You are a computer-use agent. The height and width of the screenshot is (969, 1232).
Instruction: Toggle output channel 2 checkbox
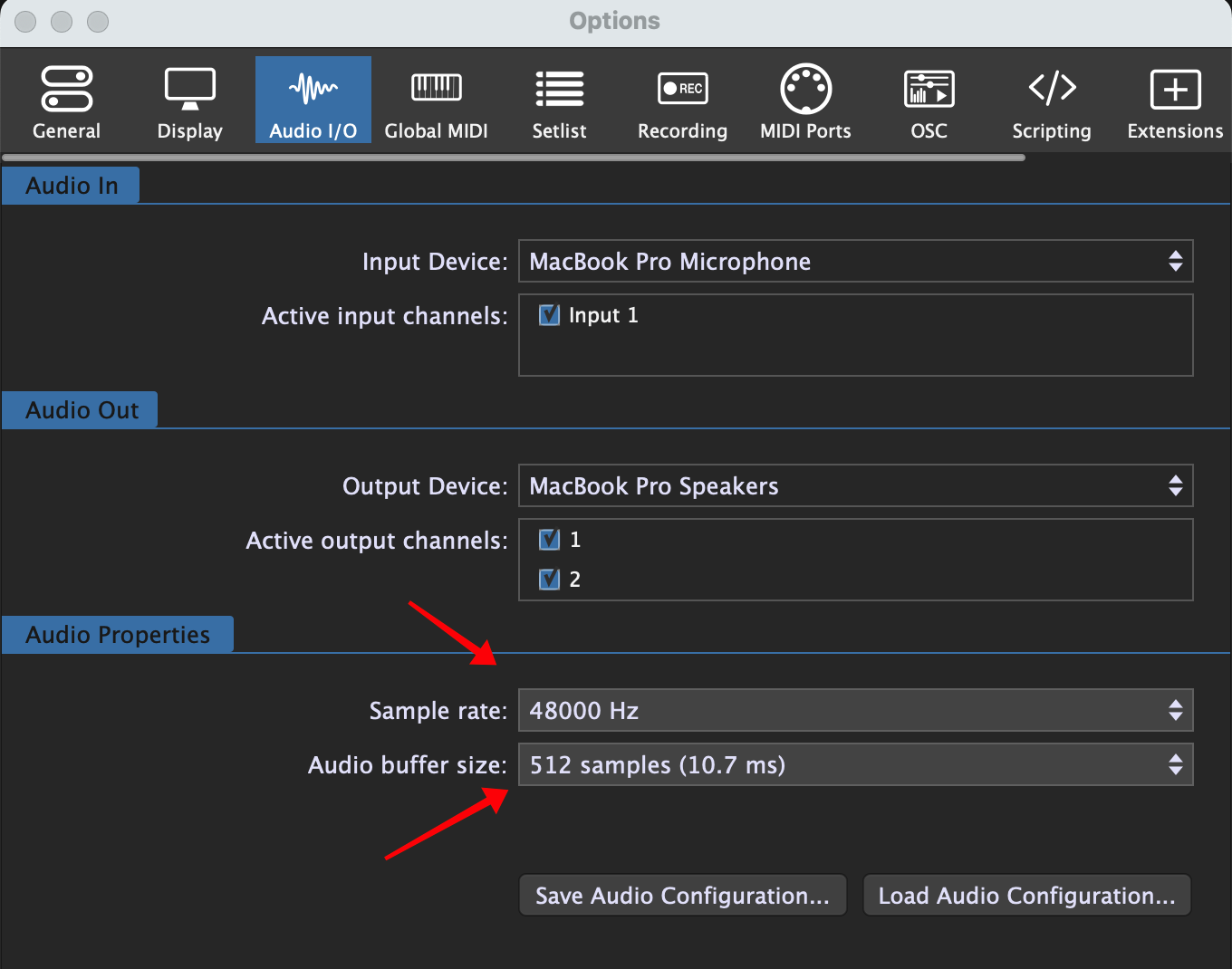pyautogui.click(x=549, y=580)
